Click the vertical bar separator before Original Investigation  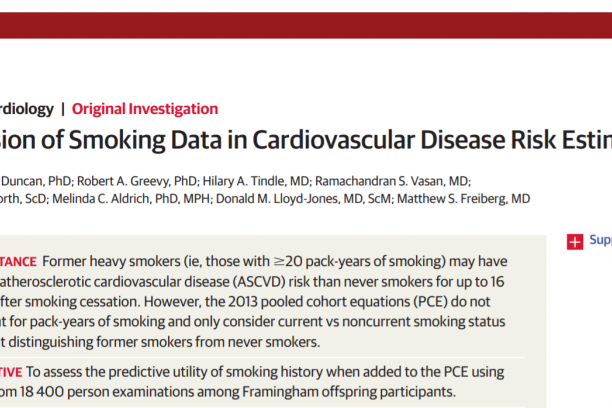tap(63, 109)
